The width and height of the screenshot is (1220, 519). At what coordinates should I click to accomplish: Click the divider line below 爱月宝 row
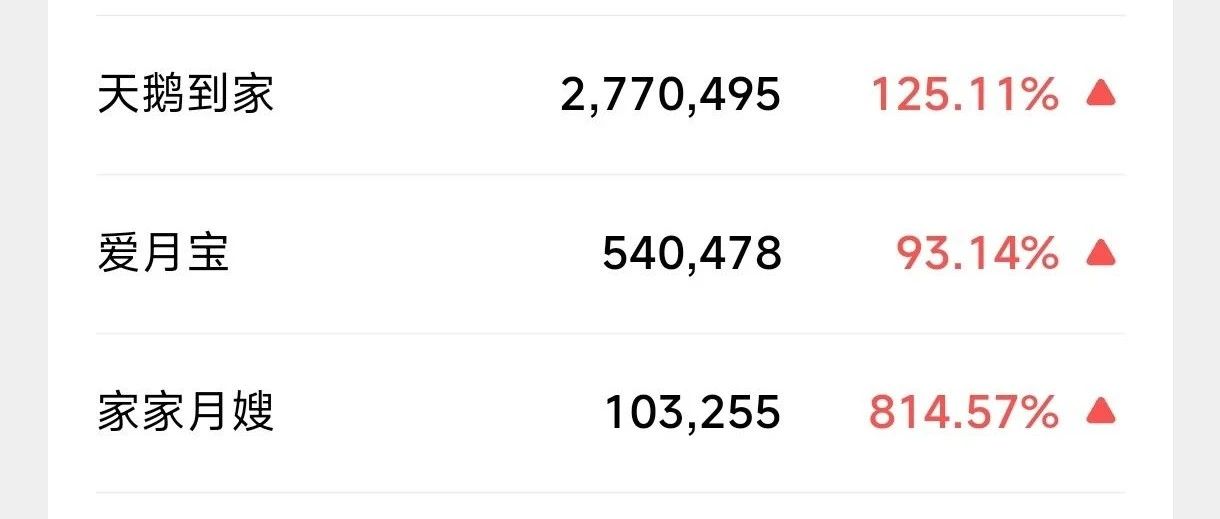point(610,333)
